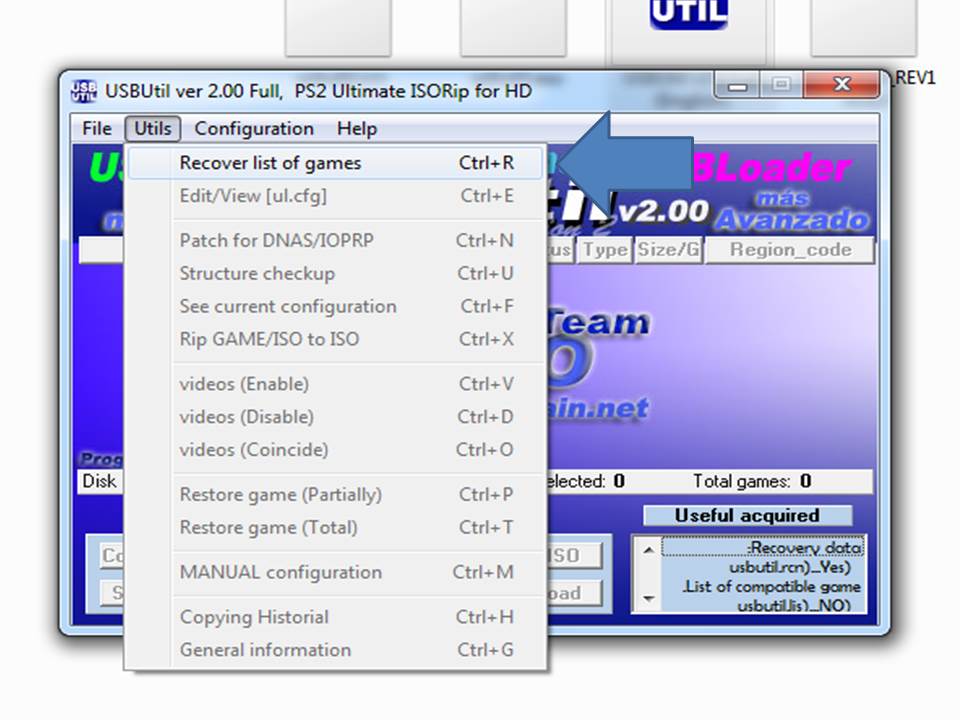Select Recover list of games

pos(335,163)
